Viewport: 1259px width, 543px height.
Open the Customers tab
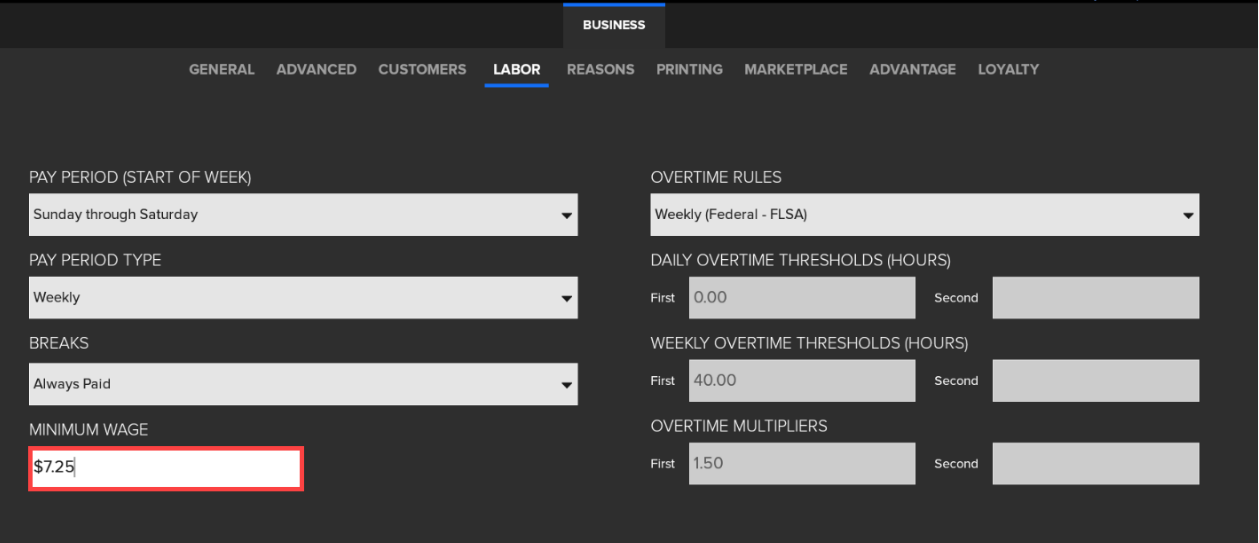pyautogui.click(x=422, y=69)
